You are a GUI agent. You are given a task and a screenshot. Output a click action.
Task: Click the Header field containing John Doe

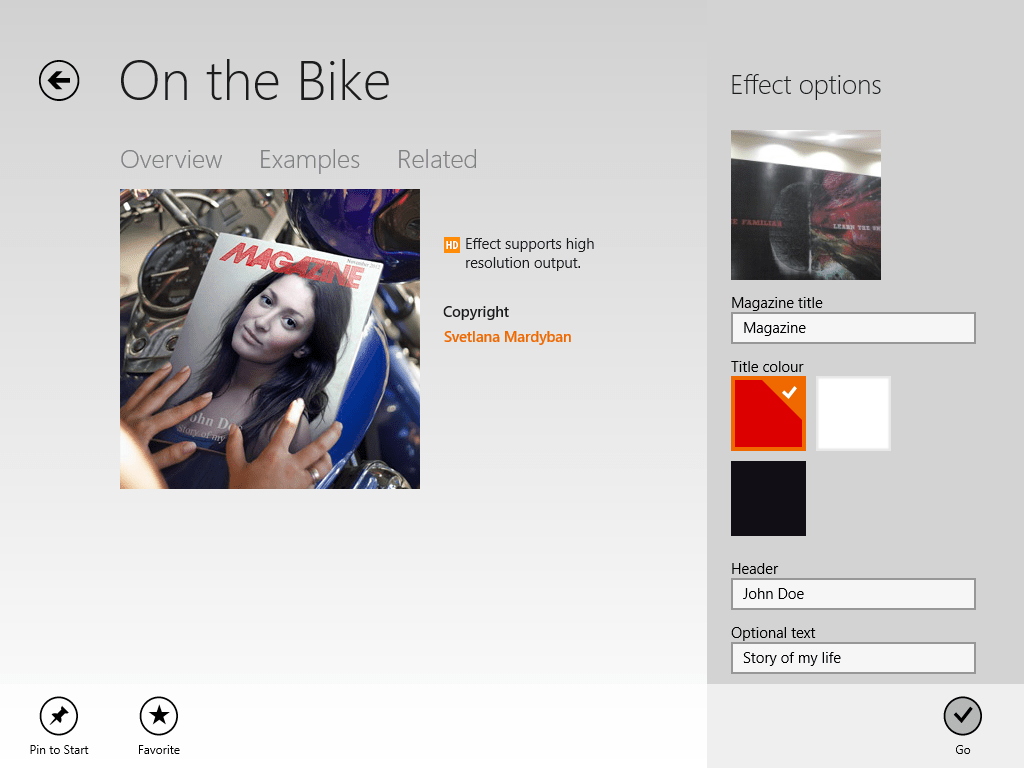pyautogui.click(x=853, y=594)
